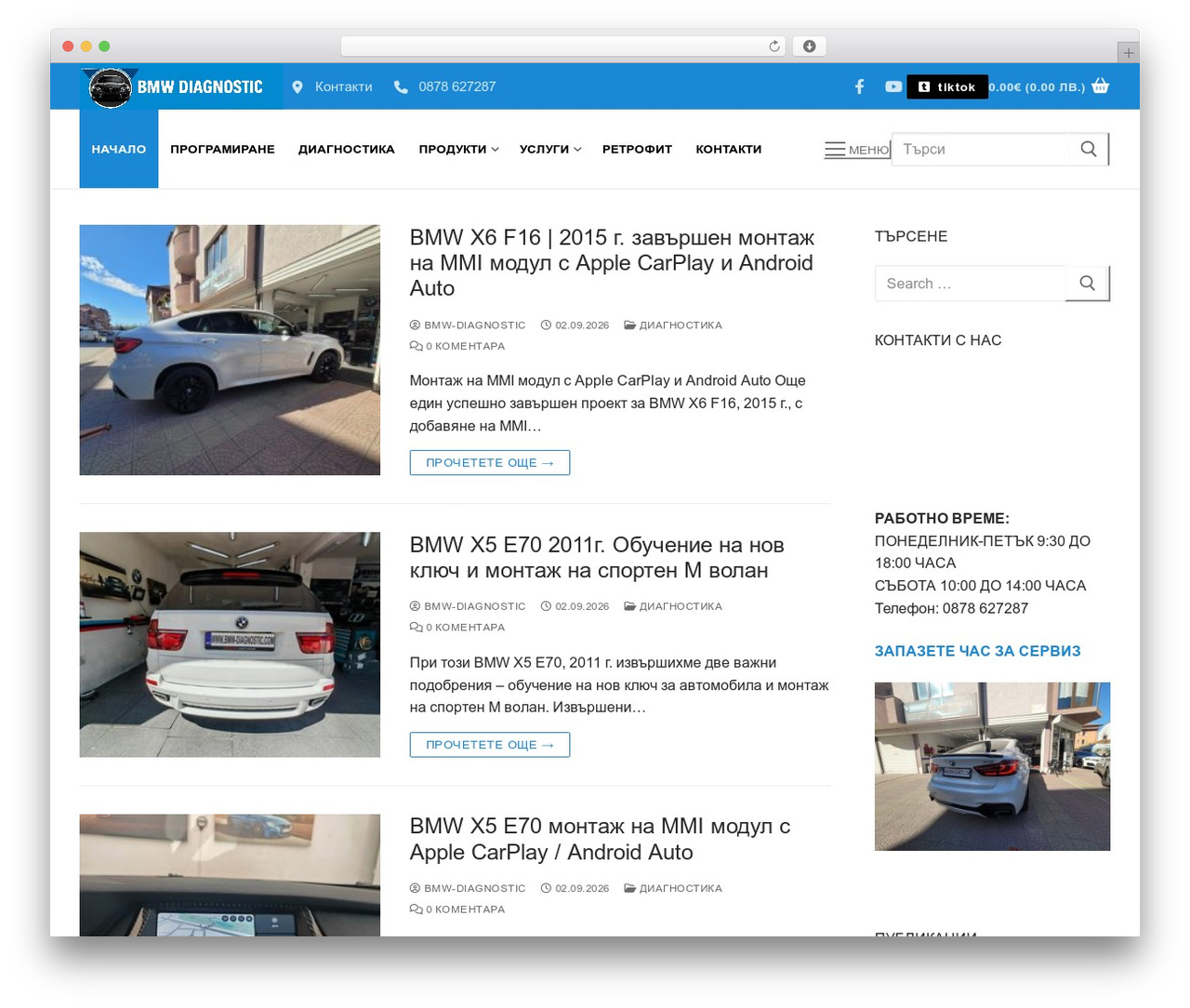
Task: Click BMW-DIAGNOSTIC author on X6 F16 post
Action: point(474,325)
